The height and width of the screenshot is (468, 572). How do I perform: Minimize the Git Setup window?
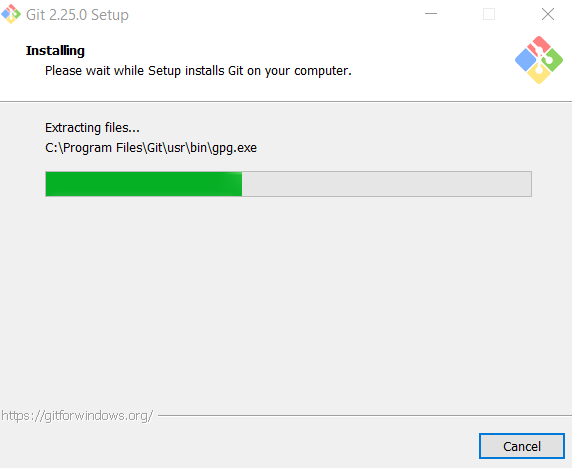pyautogui.click(x=431, y=14)
